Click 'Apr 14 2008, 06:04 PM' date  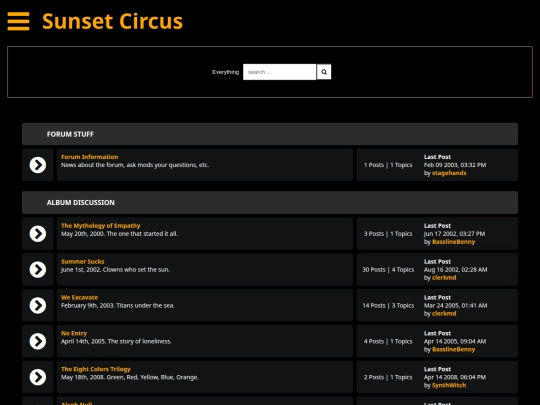point(455,377)
